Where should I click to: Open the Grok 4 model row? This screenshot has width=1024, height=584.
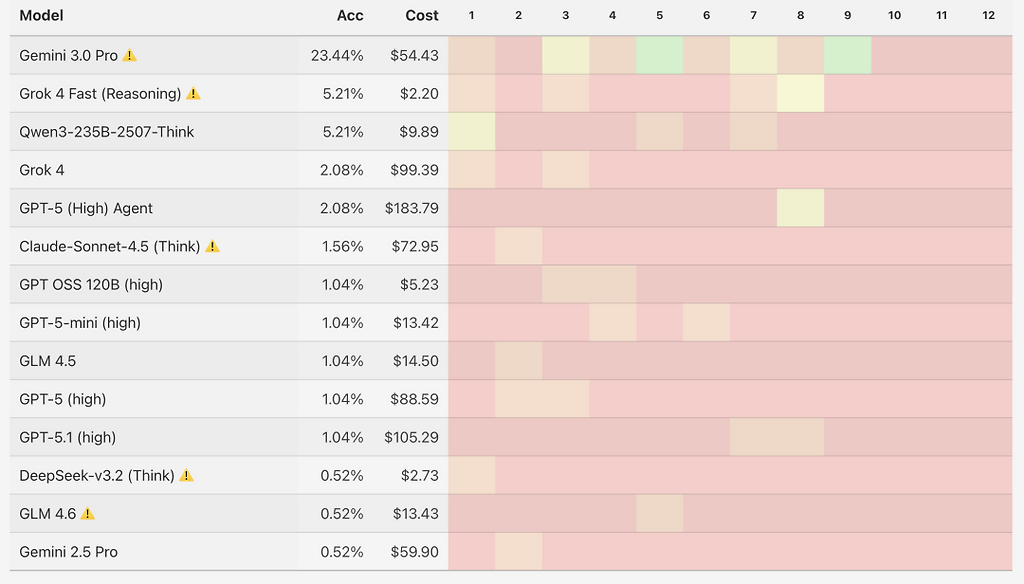tap(42, 170)
